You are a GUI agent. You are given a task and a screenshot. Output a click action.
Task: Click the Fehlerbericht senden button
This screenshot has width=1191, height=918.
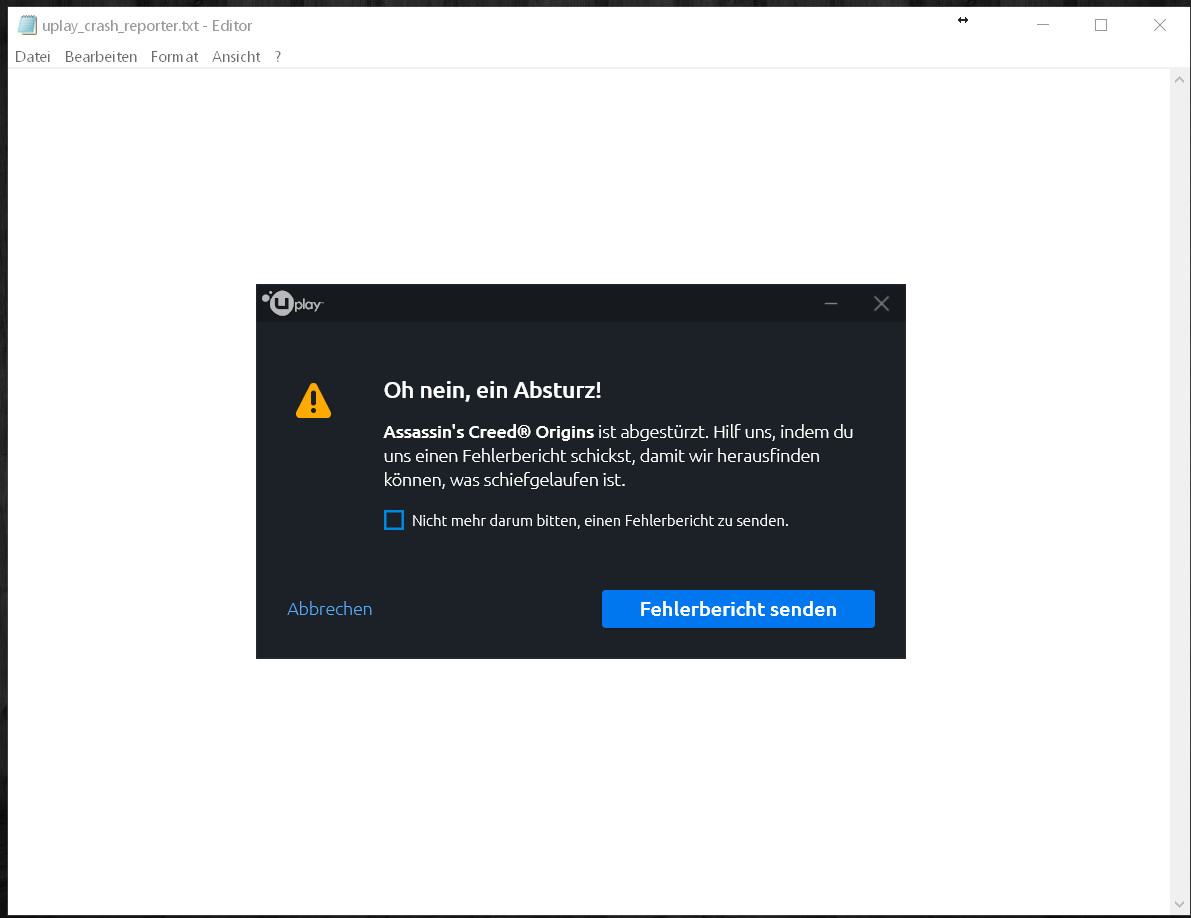(738, 609)
